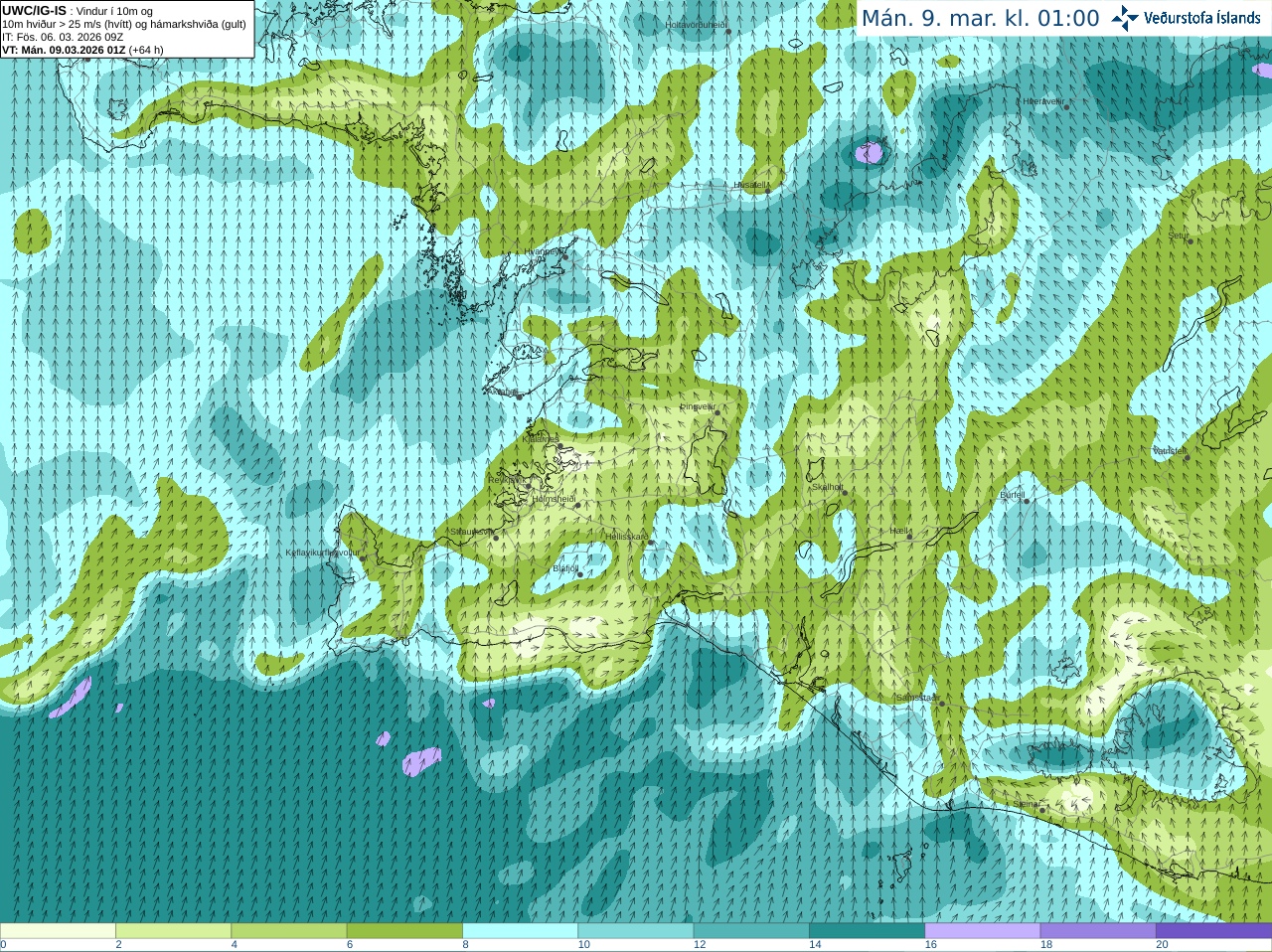This screenshot has width=1272, height=952.
Task: Click the legend value label '12'
Action: pyautogui.click(x=701, y=945)
